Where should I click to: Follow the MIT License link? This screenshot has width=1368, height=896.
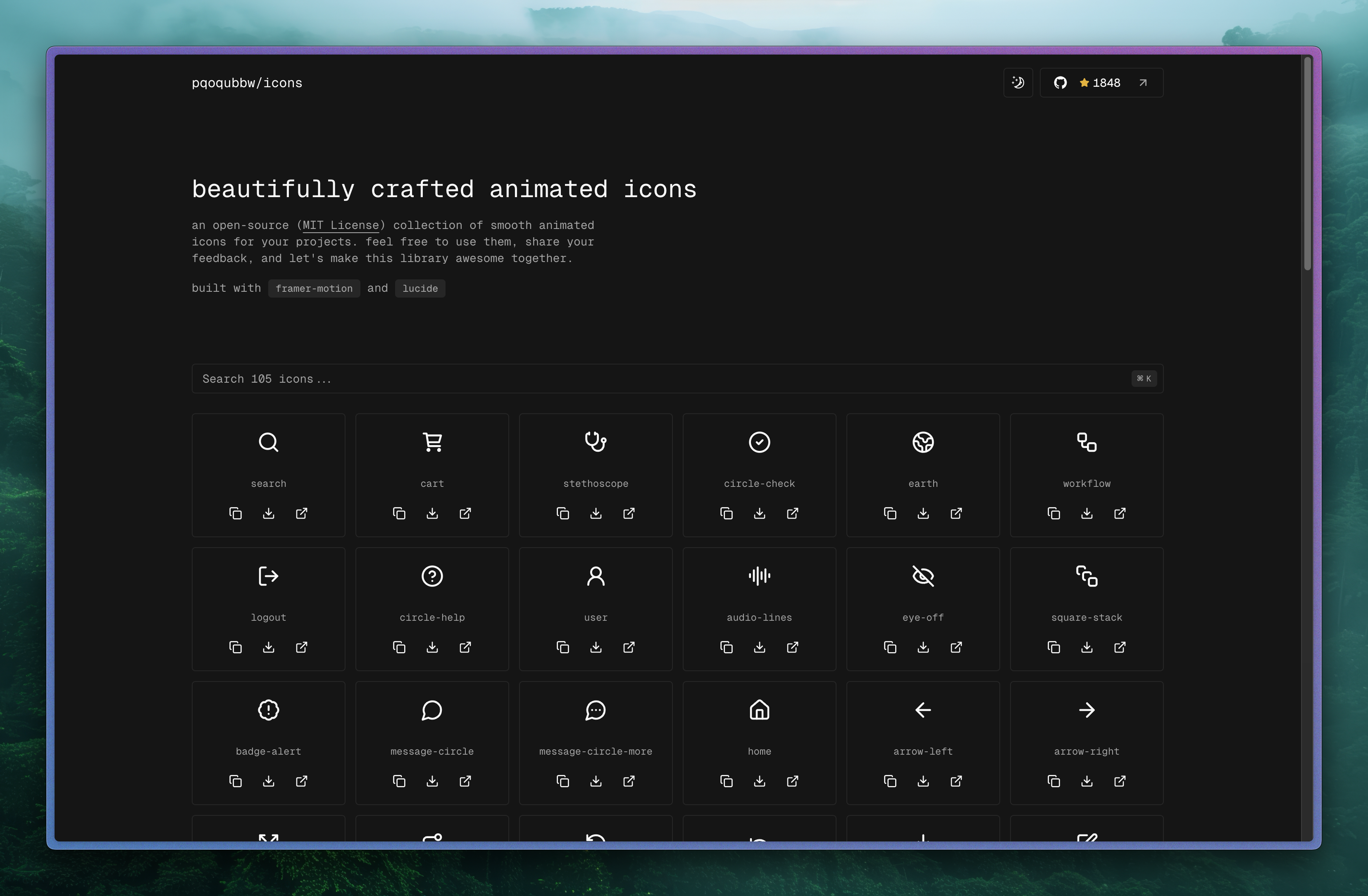coord(341,225)
